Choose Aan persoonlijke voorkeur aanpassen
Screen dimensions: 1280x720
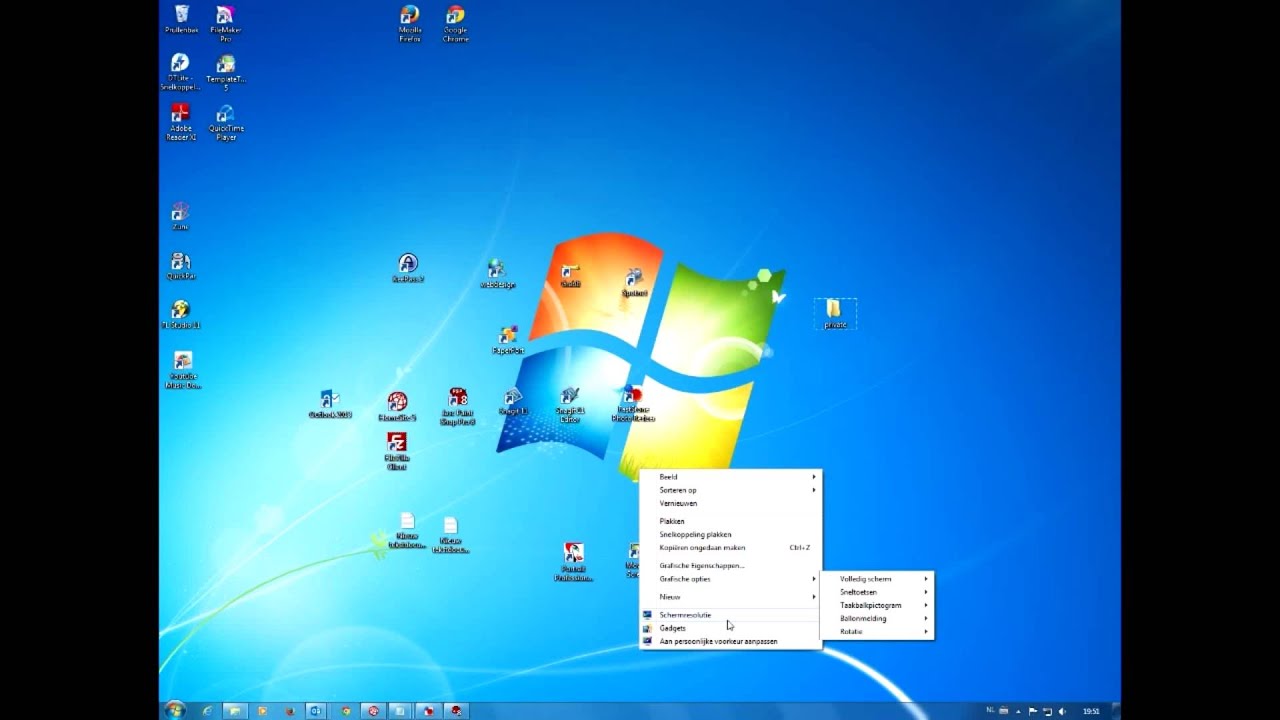coord(731,641)
